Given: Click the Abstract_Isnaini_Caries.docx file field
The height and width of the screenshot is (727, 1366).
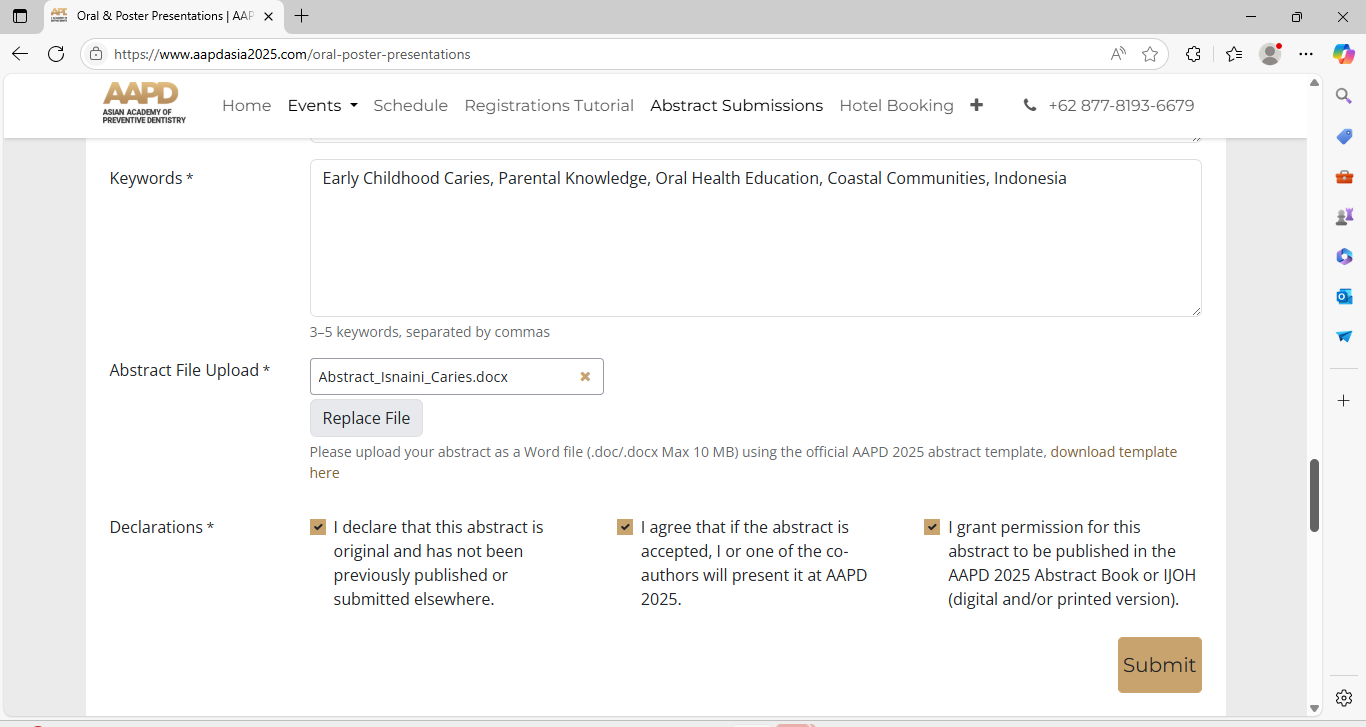Looking at the screenshot, I should coord(457,376).
